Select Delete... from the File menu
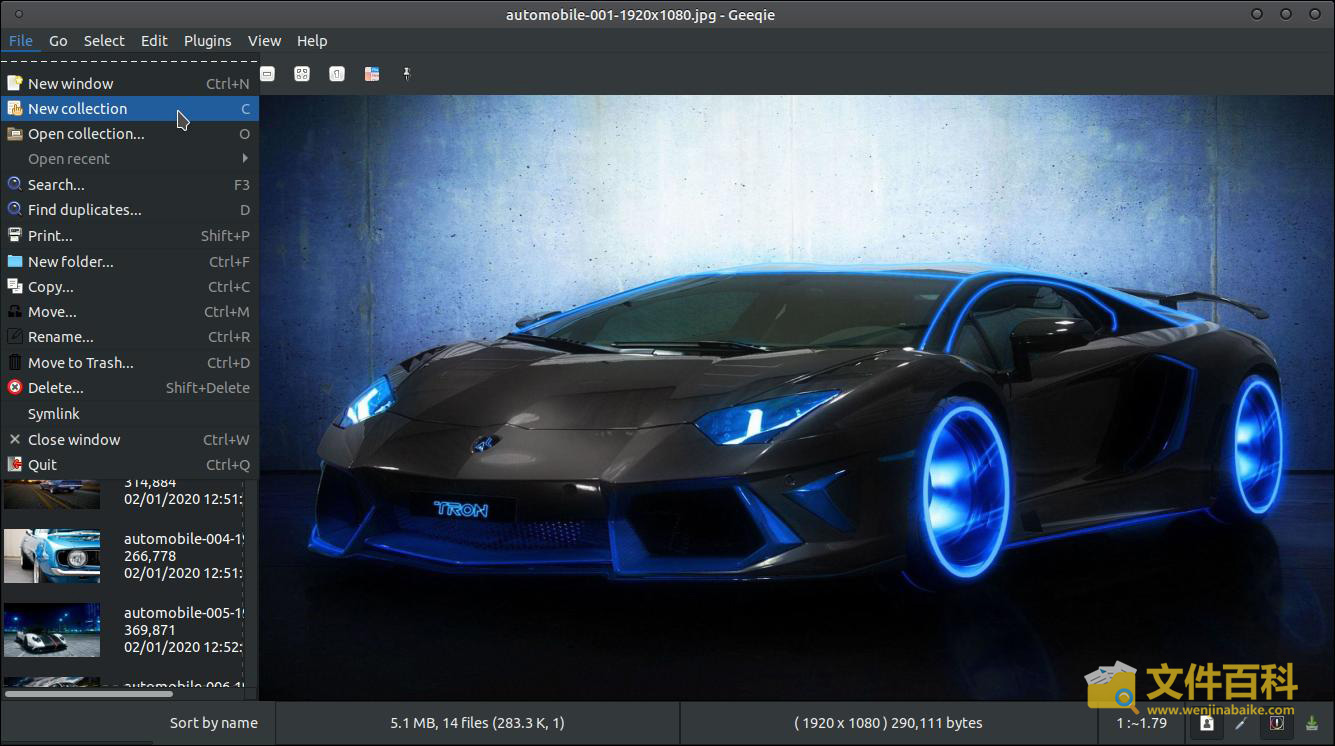The height and width of the screenshot is (746, 1335). click(x=129, y=388)
